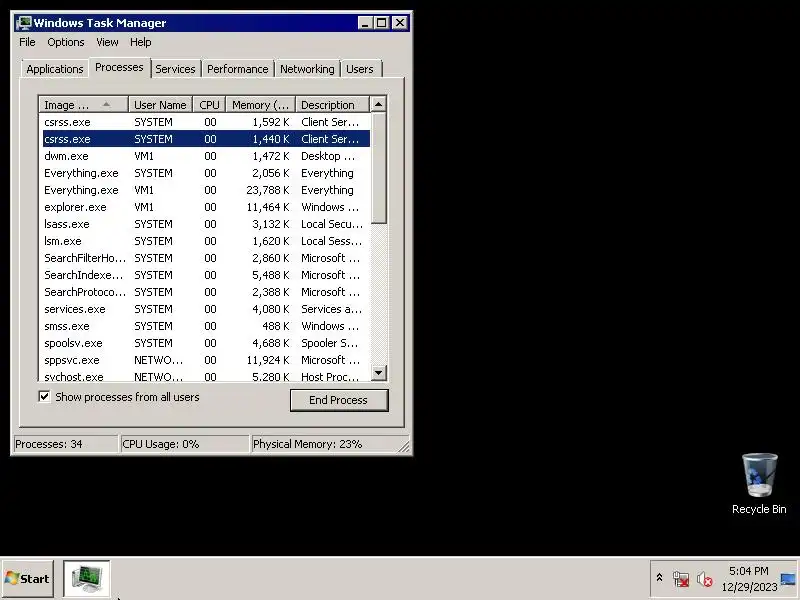
Task: Open the network status tray icon
Action: [x=681, y=579]
